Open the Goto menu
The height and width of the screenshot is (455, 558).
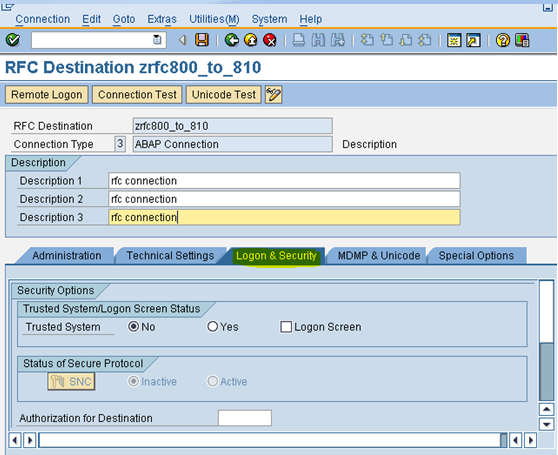[x=124, y=19]
